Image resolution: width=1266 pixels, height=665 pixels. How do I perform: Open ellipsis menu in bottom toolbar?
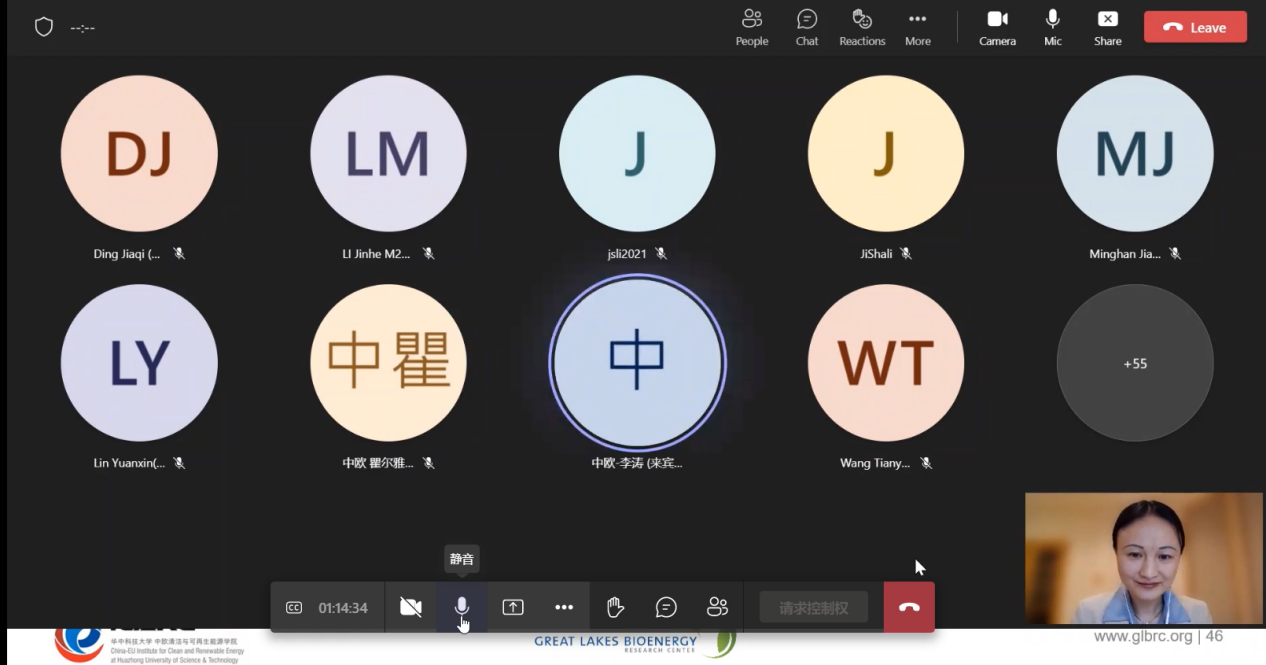564,607
